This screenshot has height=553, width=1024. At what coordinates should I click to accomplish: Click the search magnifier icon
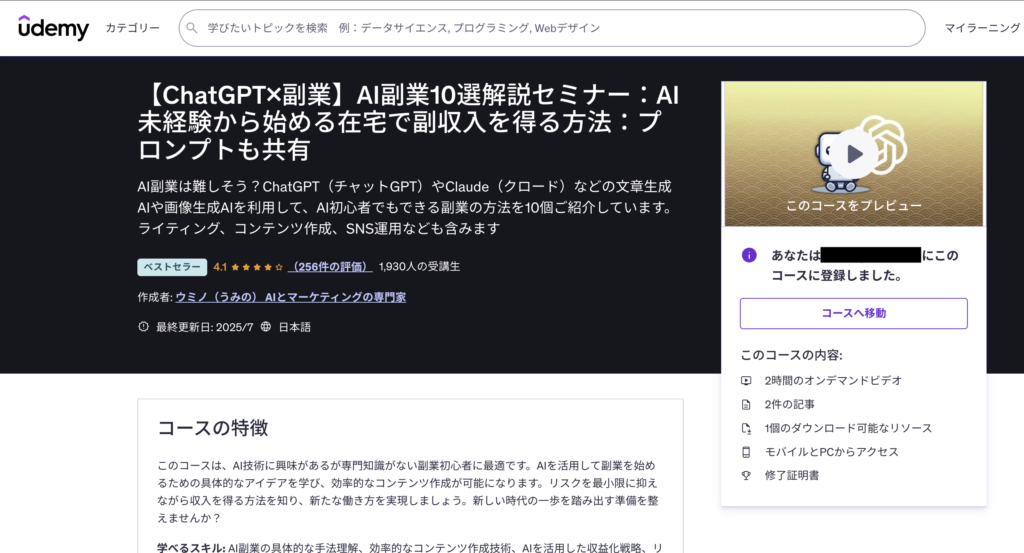click(x=195, y=28)
